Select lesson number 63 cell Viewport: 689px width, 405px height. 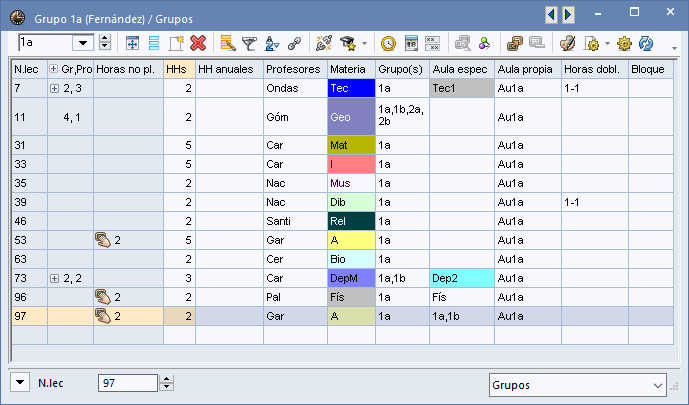(29, 259)
